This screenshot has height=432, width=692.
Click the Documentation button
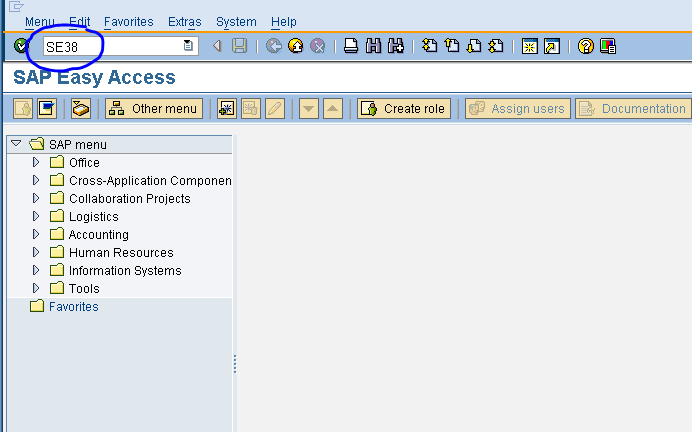coord(633,109)
